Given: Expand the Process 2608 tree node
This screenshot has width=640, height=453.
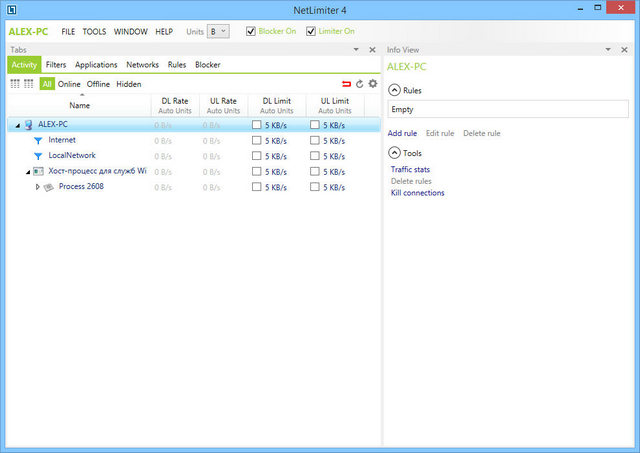Looking at the screenshot, I should coord(38,187).
